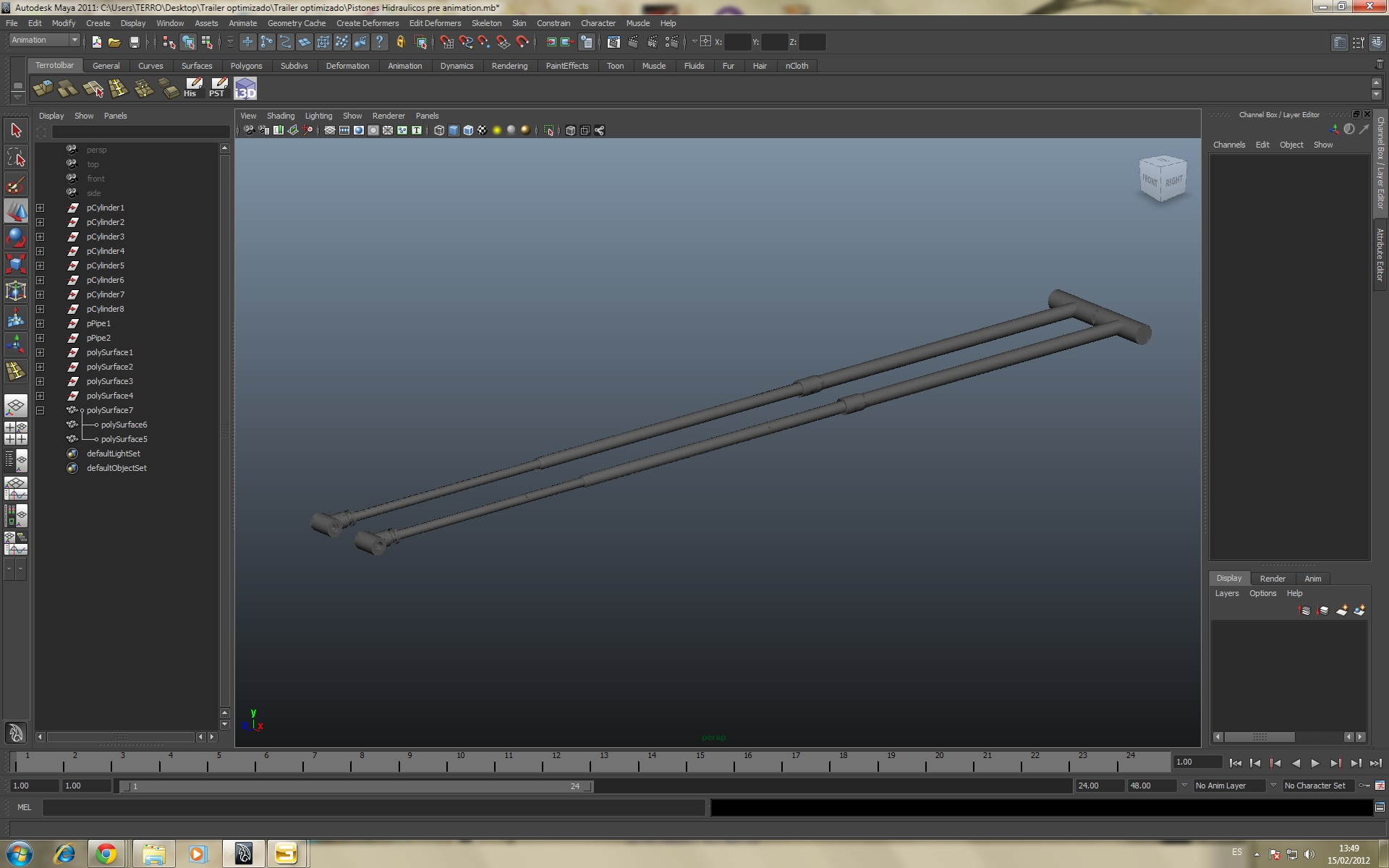Enable snap to grids icon

click(x=446, y=43)
